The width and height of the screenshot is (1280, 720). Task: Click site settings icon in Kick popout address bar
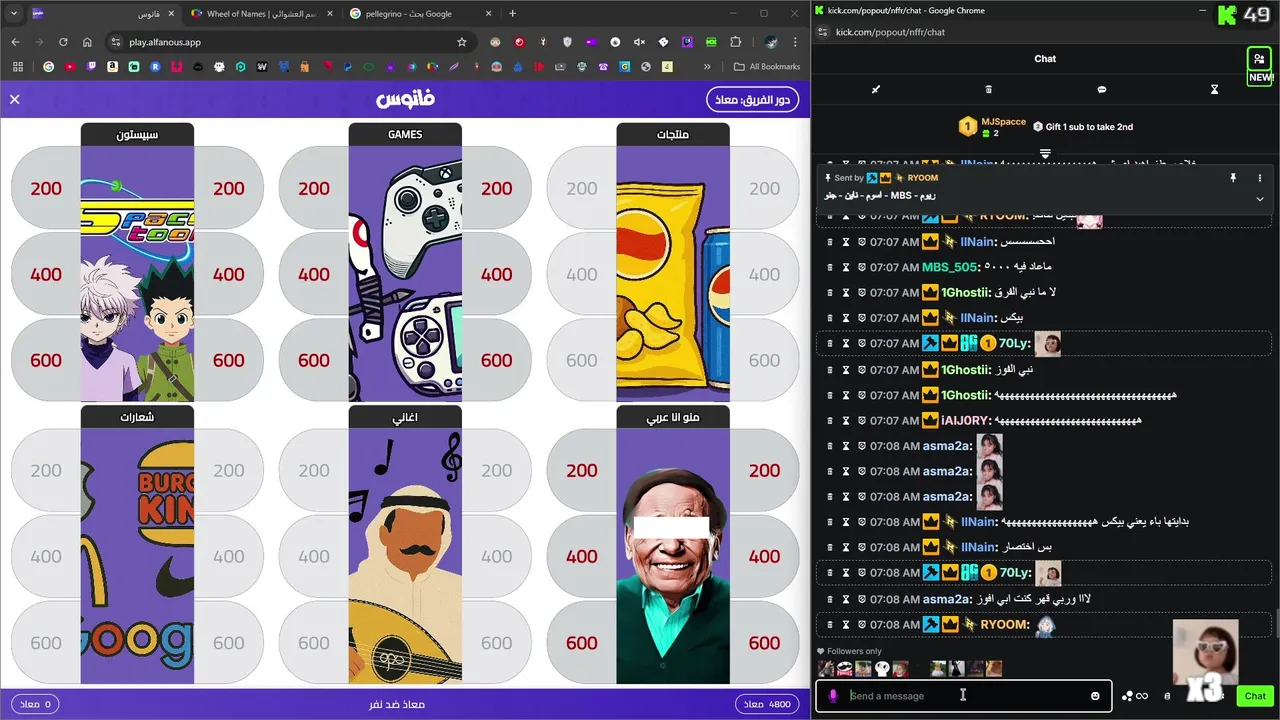pyautogui.click(x=823, y=32)
